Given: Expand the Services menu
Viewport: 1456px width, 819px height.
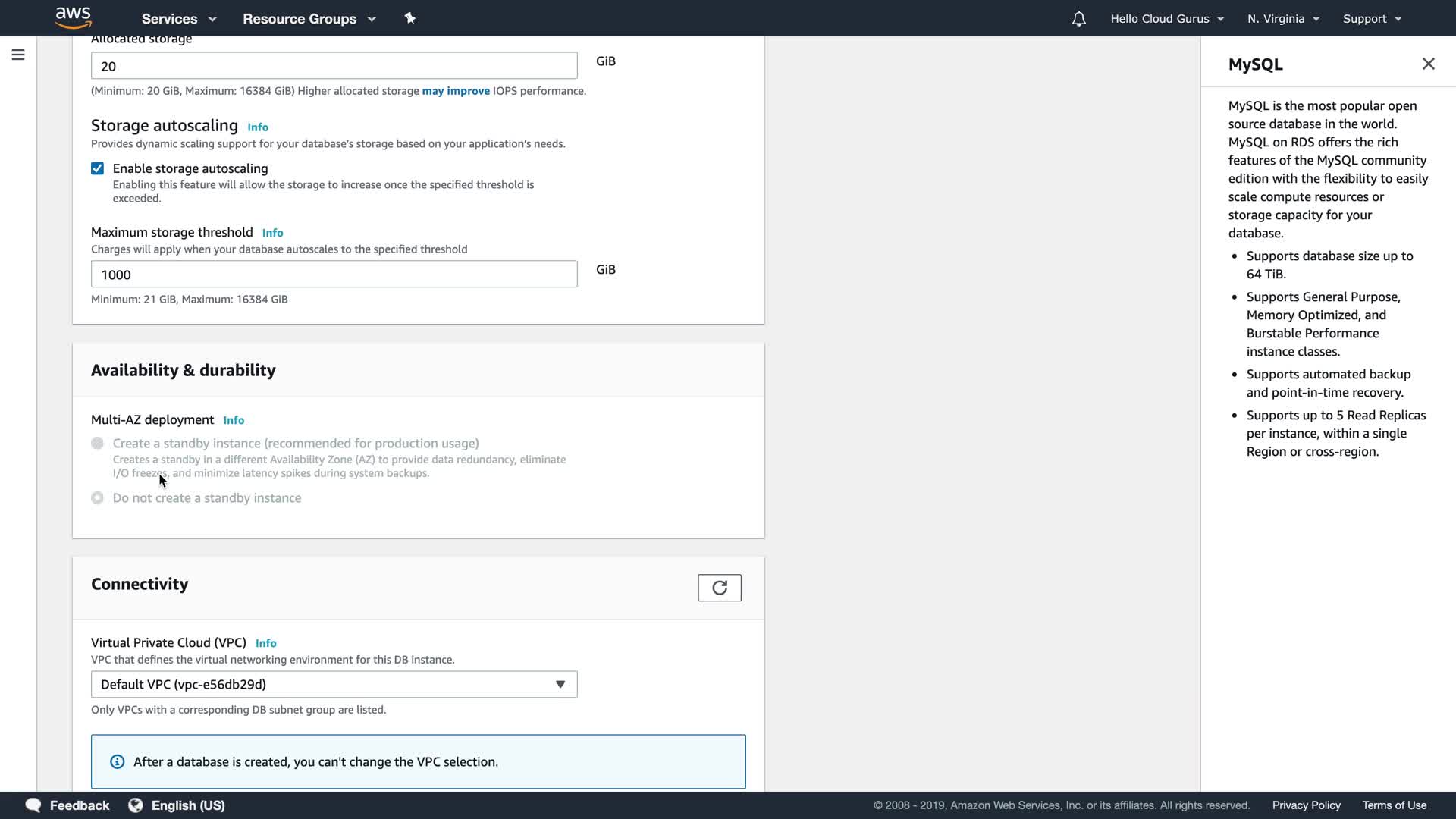Looking at the screenshot, I should point(179,19).
